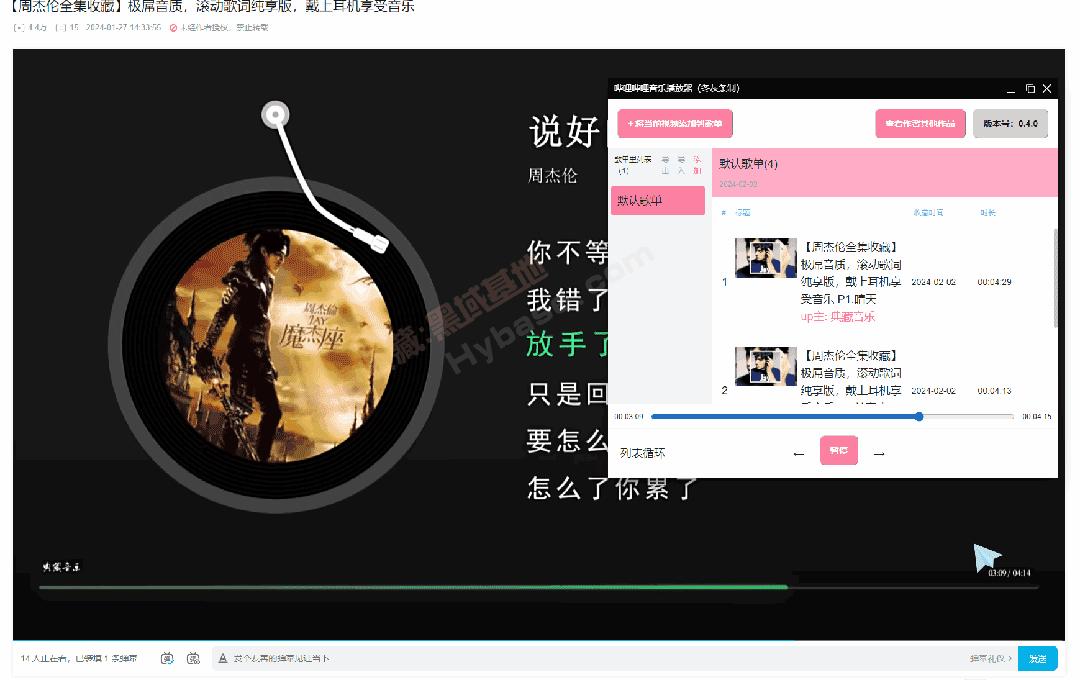Click the artist name 周杰伦 in video
The image size is (1080, 680).
point(552,176)
